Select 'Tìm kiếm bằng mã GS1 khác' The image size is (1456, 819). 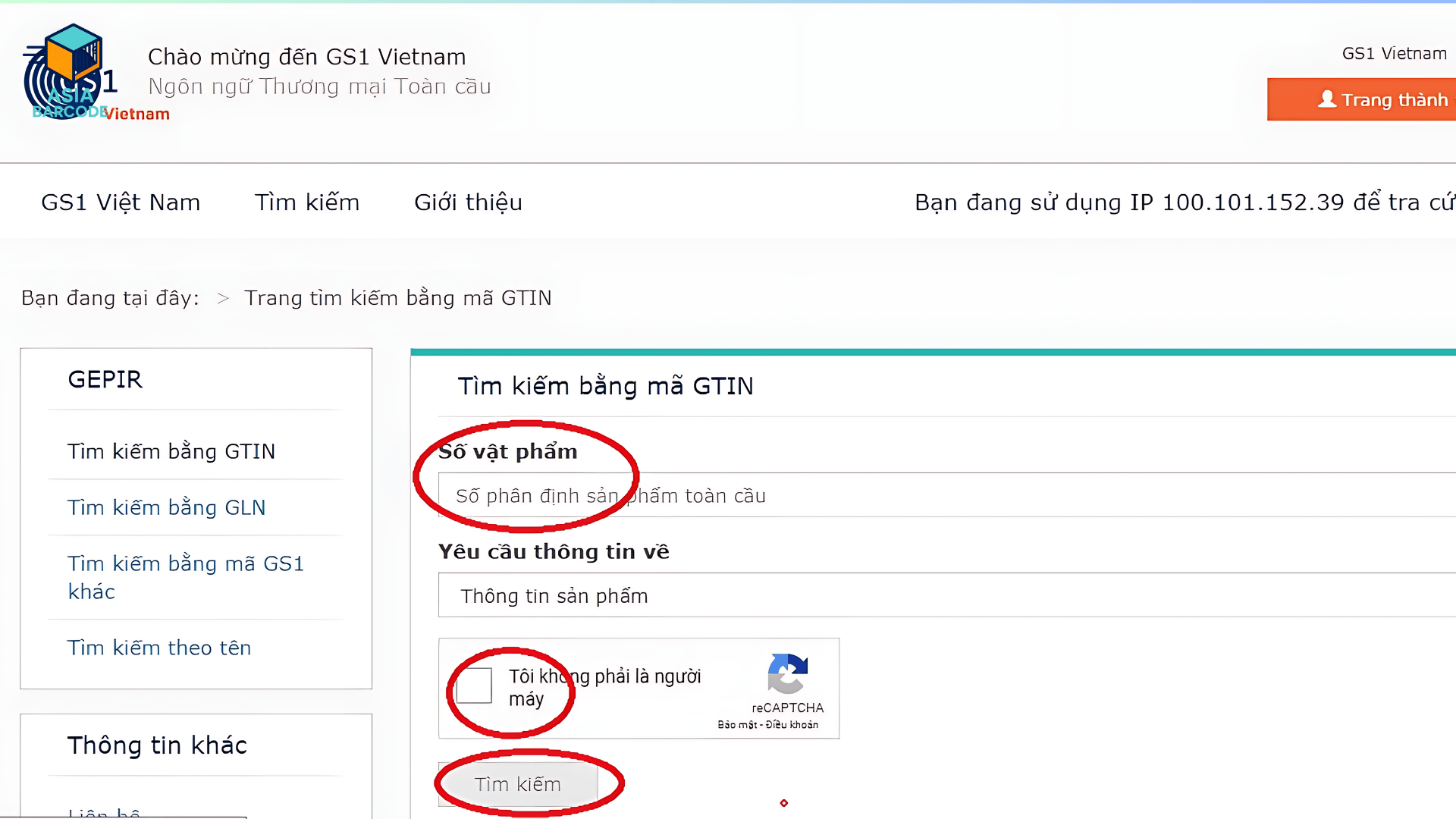(186, 577)
